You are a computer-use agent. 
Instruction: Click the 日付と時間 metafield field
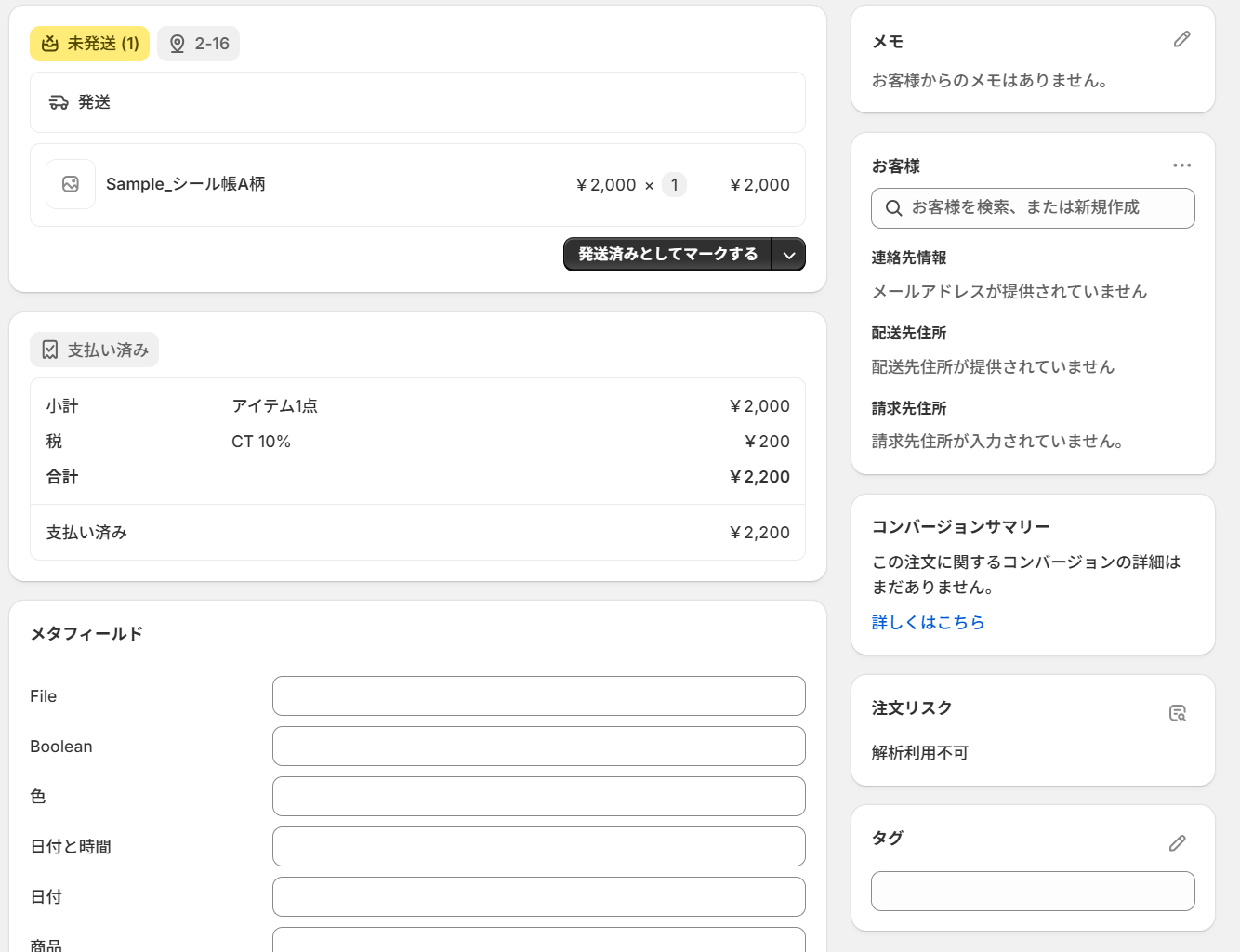pos(538,847)
